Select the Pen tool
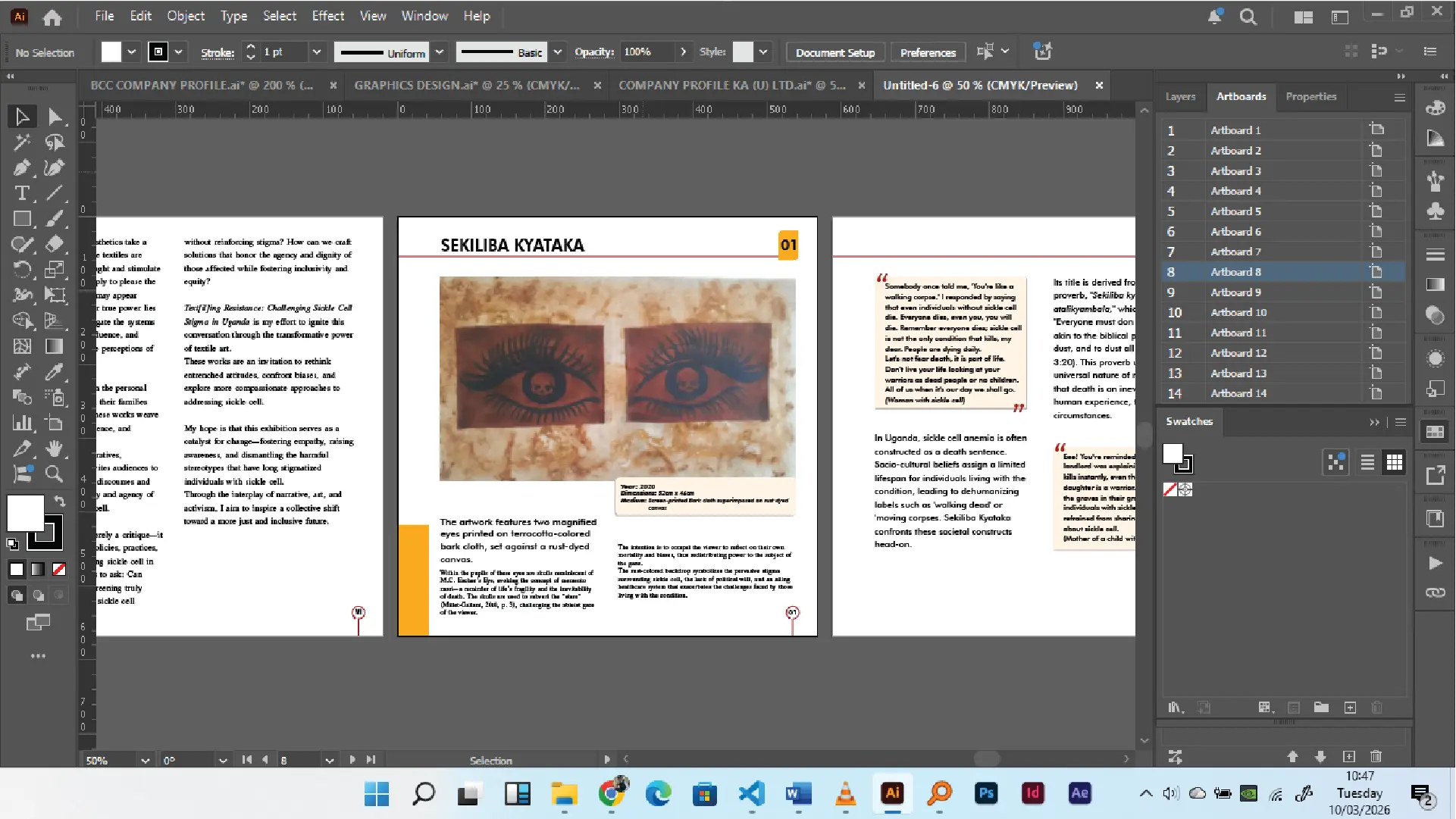The image size is (1456, 819). (x=22, y=167)
